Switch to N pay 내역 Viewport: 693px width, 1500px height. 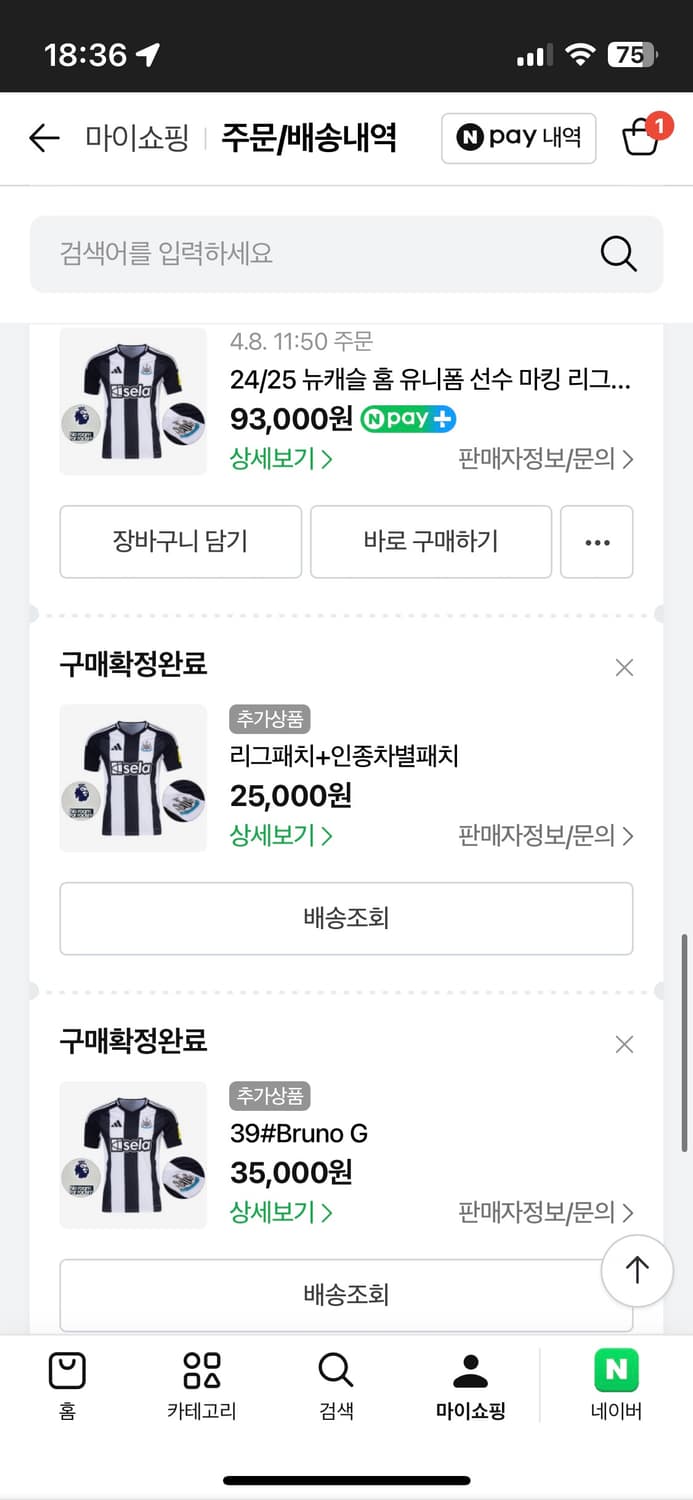518,138
